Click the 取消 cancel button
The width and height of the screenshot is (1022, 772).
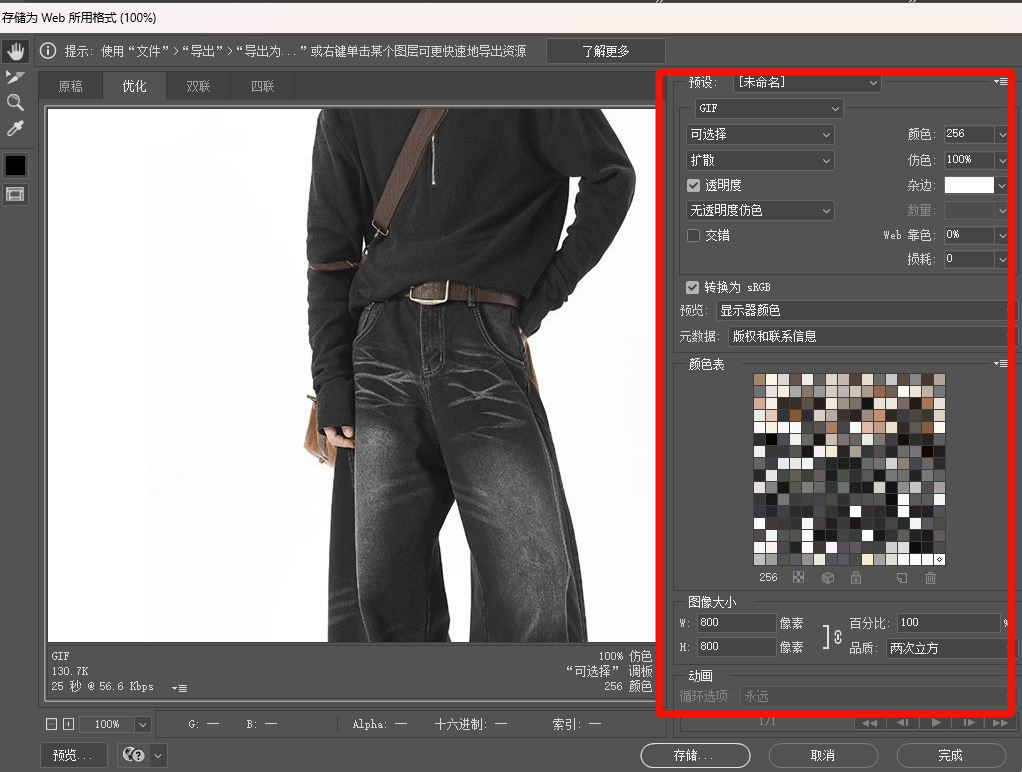pyautogui.click(x=823, y=755)
